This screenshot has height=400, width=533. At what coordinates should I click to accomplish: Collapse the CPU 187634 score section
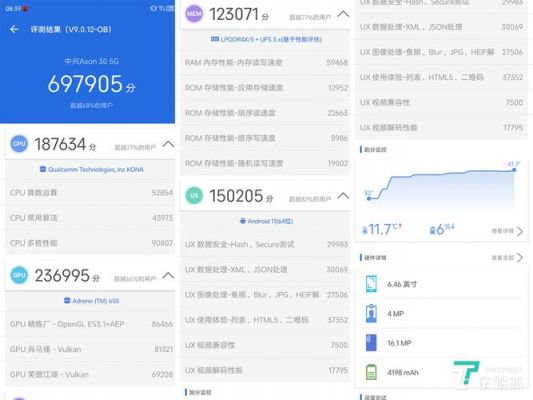point(168,144)
